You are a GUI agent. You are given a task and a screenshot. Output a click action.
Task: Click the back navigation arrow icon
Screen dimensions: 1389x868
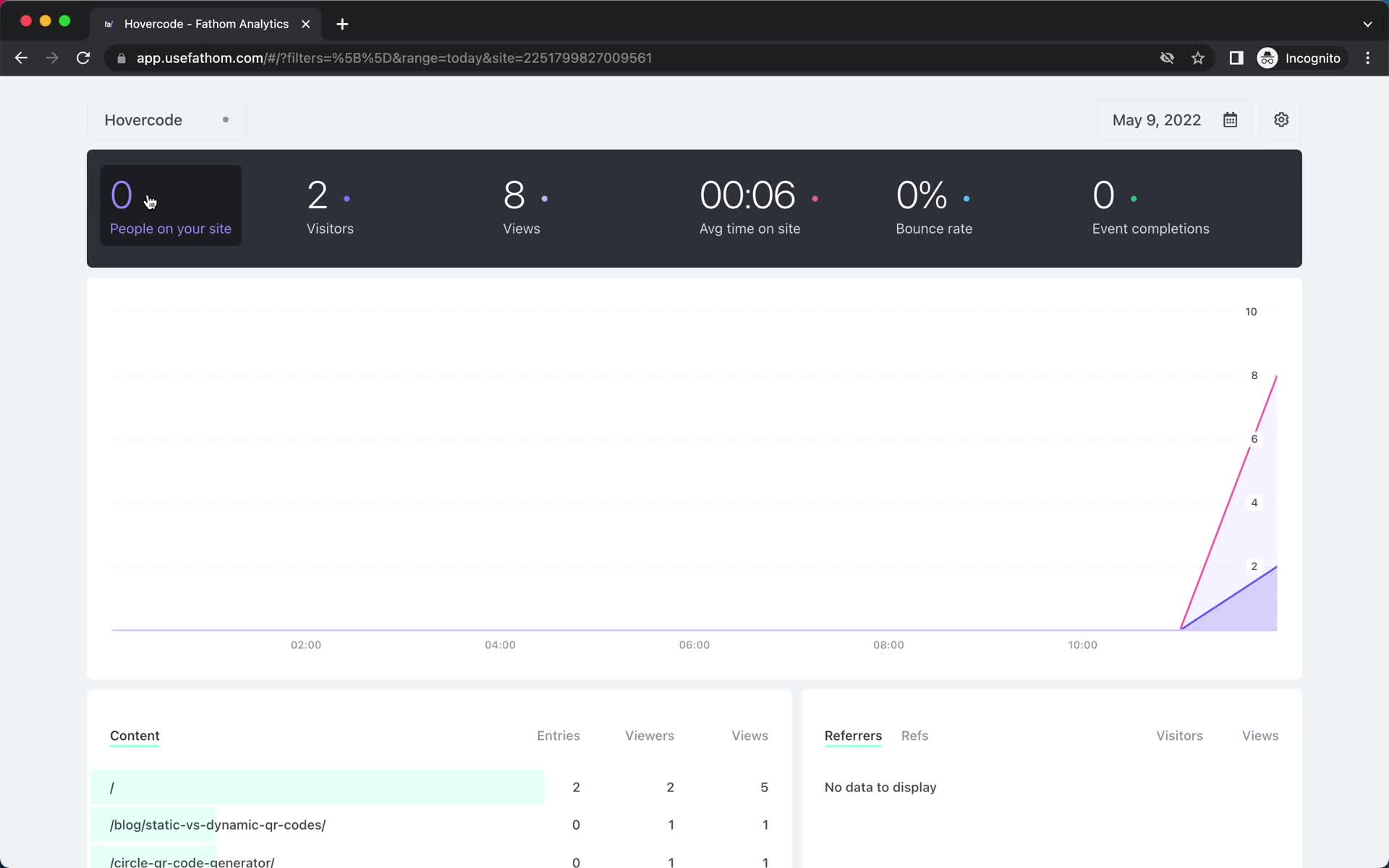pyautogui.click(x=22, y=58)
